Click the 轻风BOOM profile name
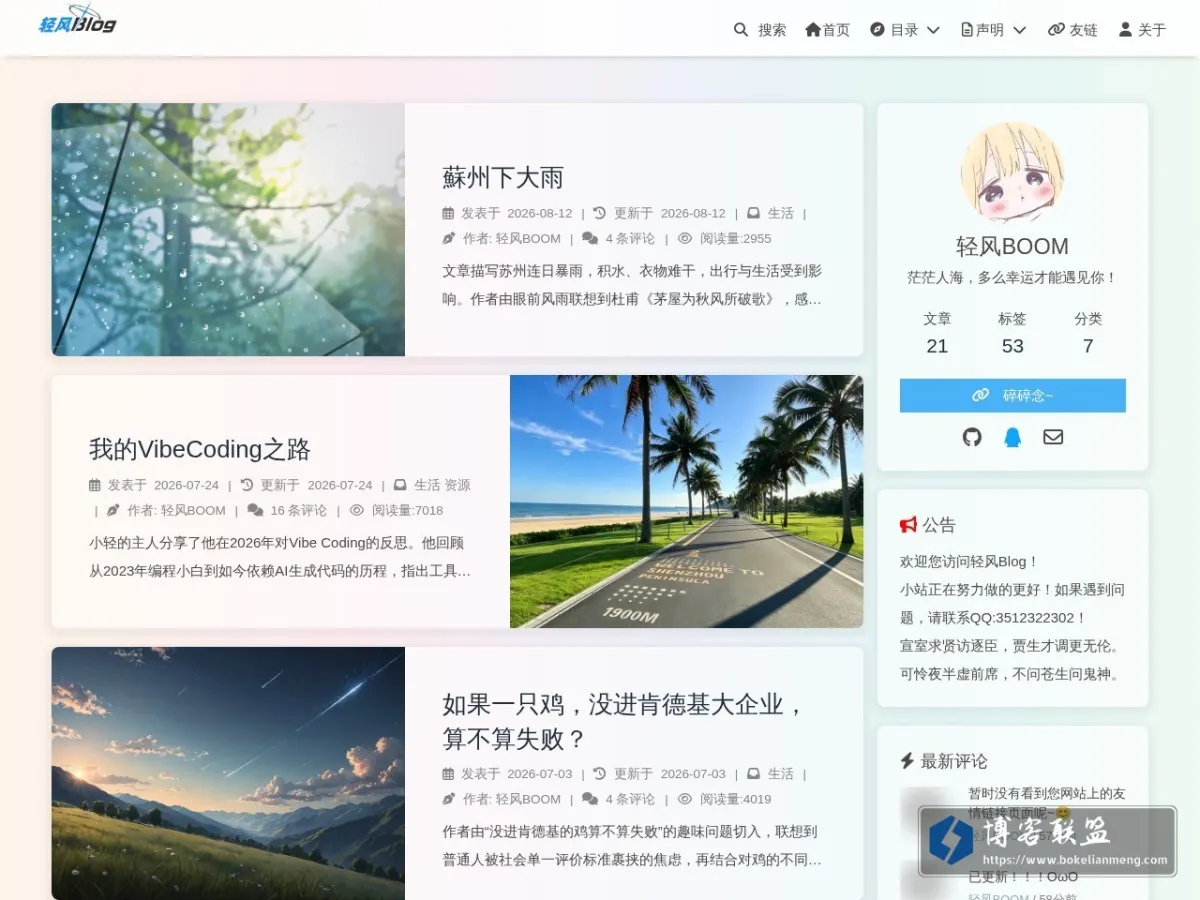Viewport: 1200px width, 900px height. [x=1012, y=246]
